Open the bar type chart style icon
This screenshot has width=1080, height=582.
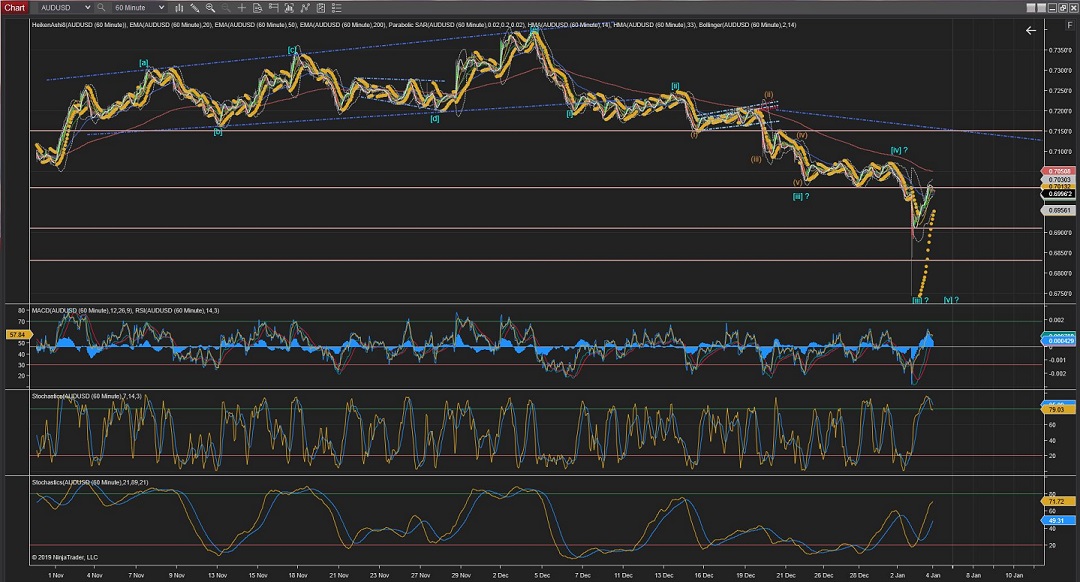(x=179, y=8)
